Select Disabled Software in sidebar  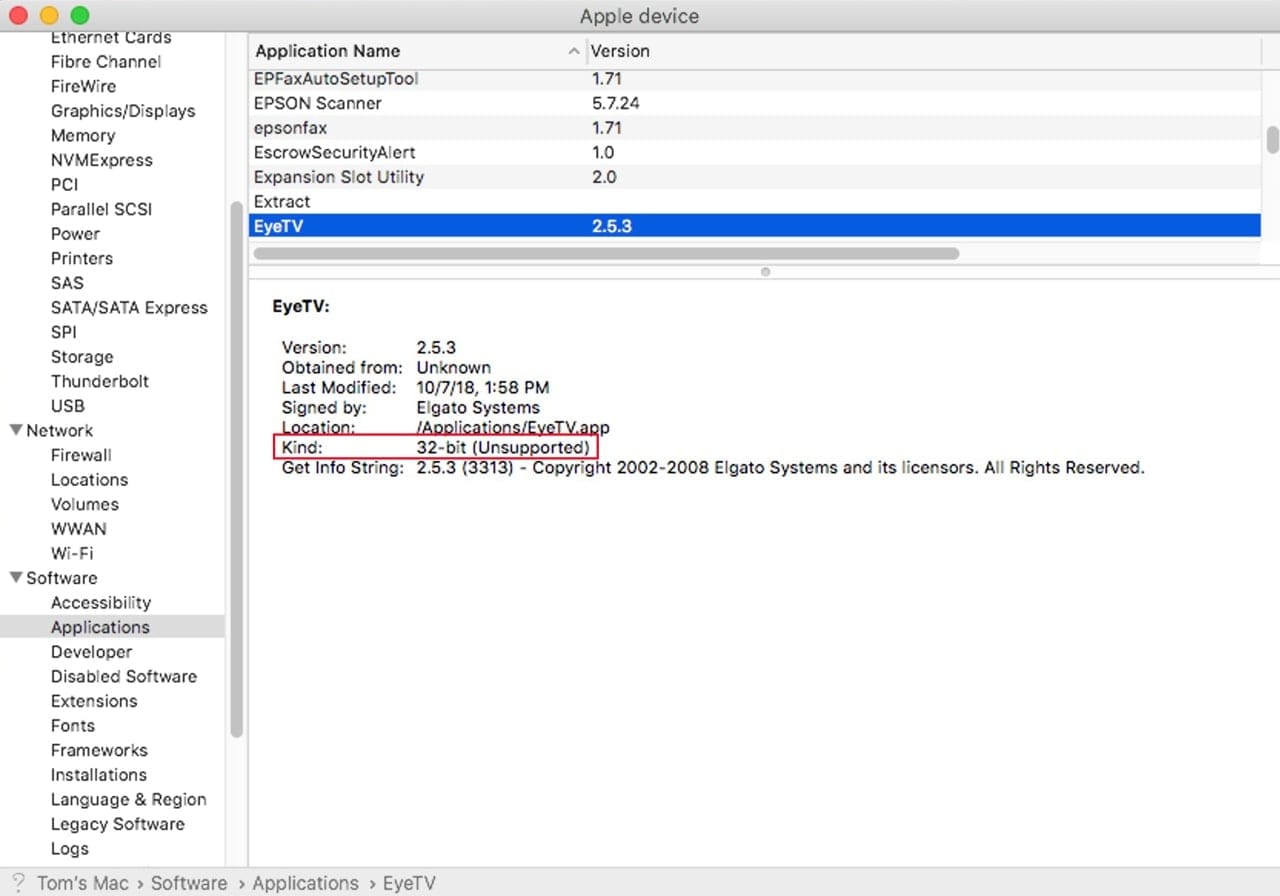(123, 676)
